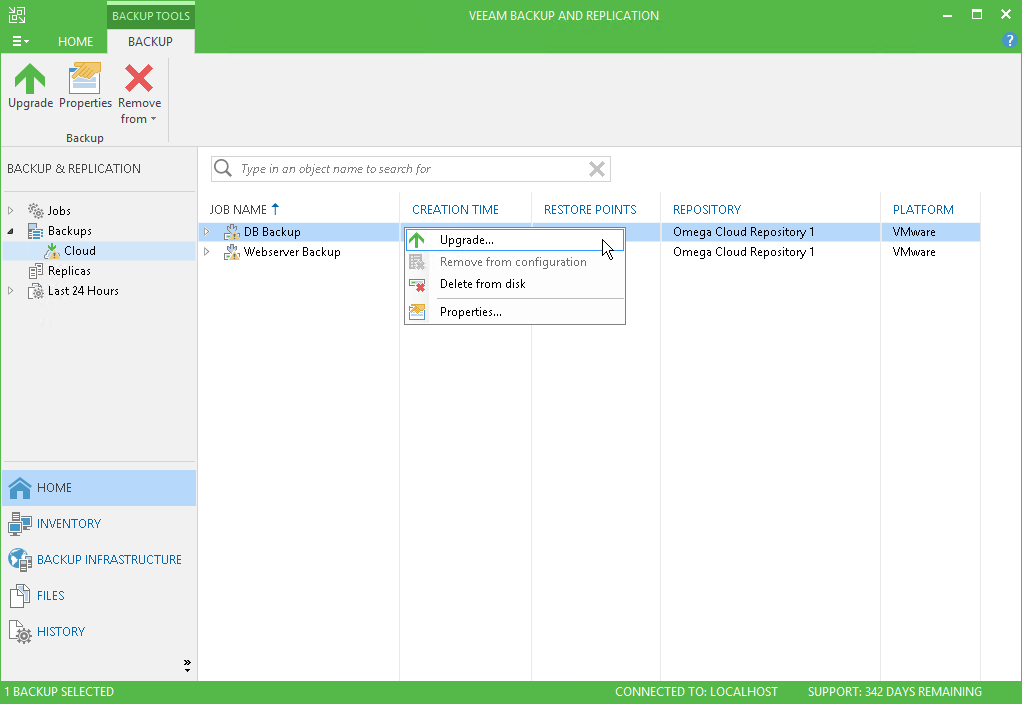This screenshot has height=704, width=1022.
Task: Click VMware in the Webserver Backup row
Action: click(x=914, y=252)
